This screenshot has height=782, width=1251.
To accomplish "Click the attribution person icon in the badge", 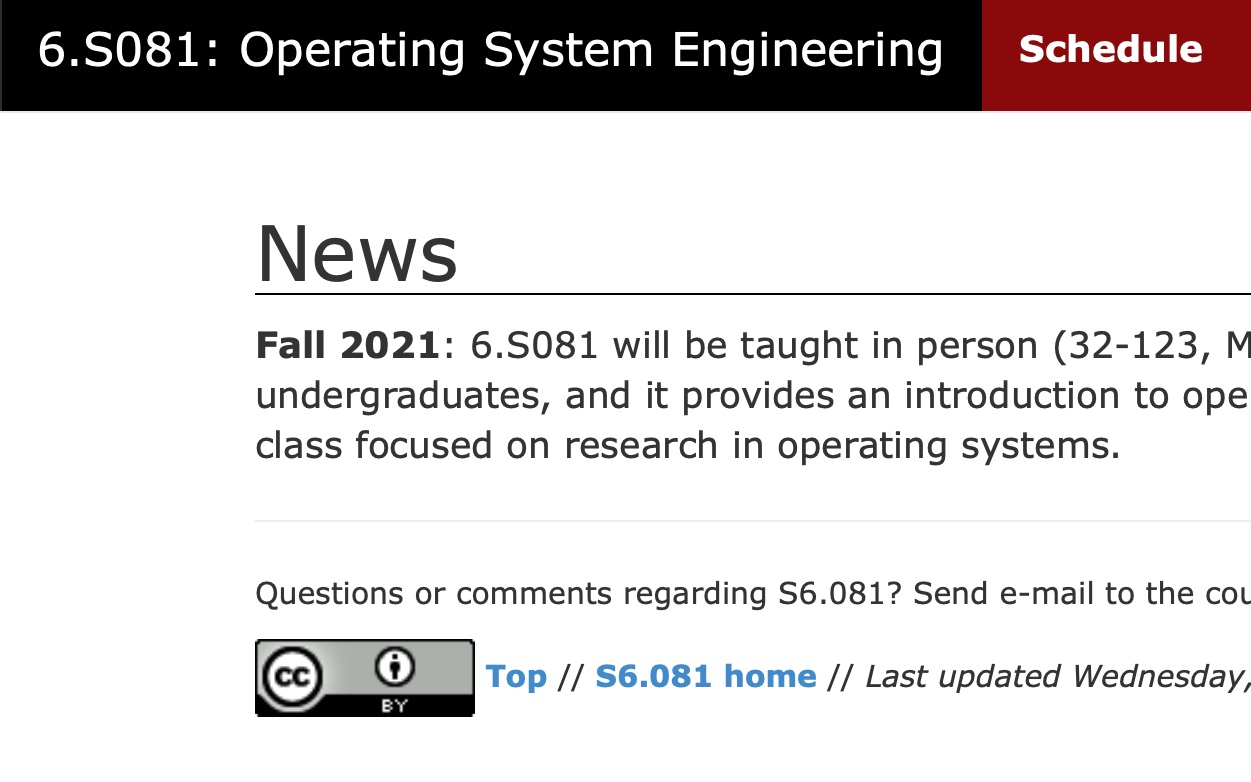I will [394, 667].
